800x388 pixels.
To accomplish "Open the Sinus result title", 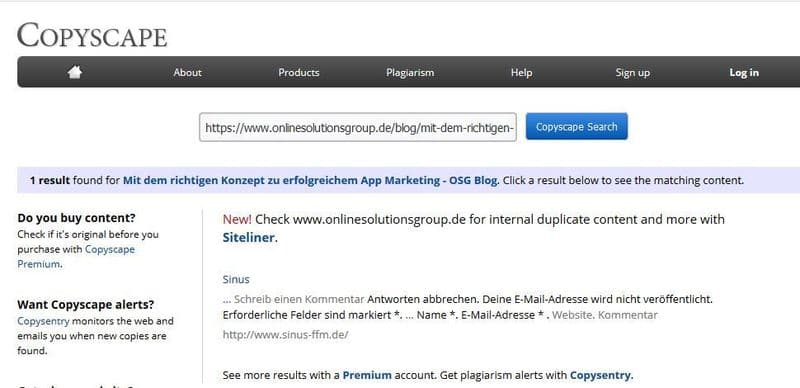I will click(236, 280).
